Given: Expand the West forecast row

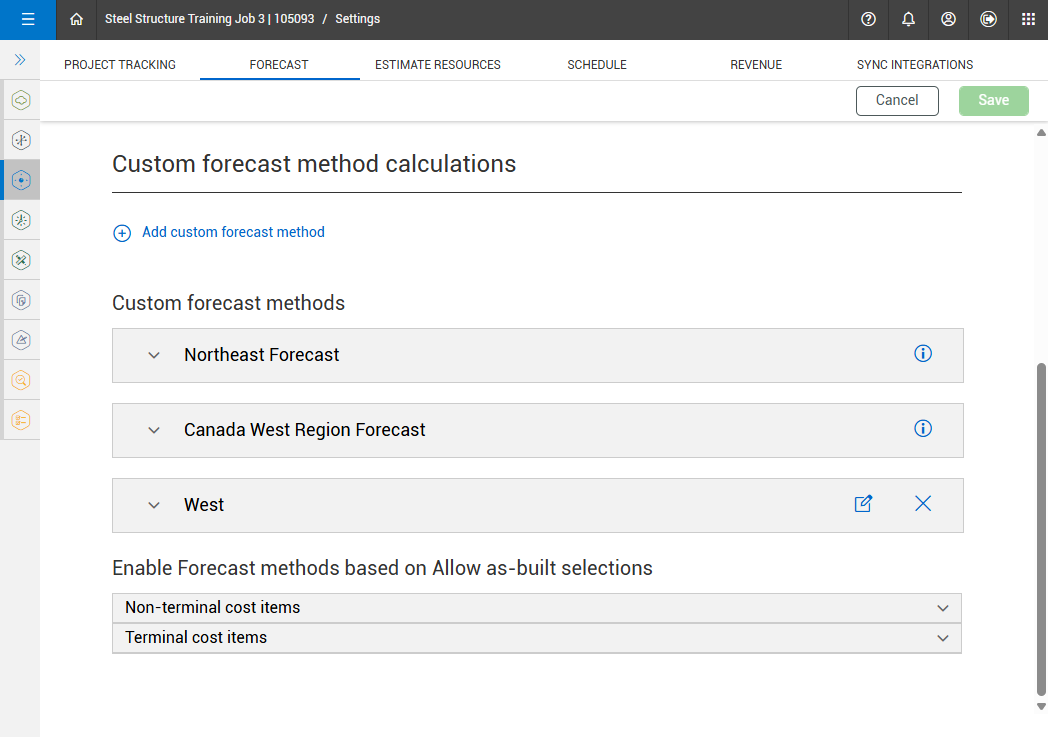Looking at the screenshot, I should click(x=154, y=505).
